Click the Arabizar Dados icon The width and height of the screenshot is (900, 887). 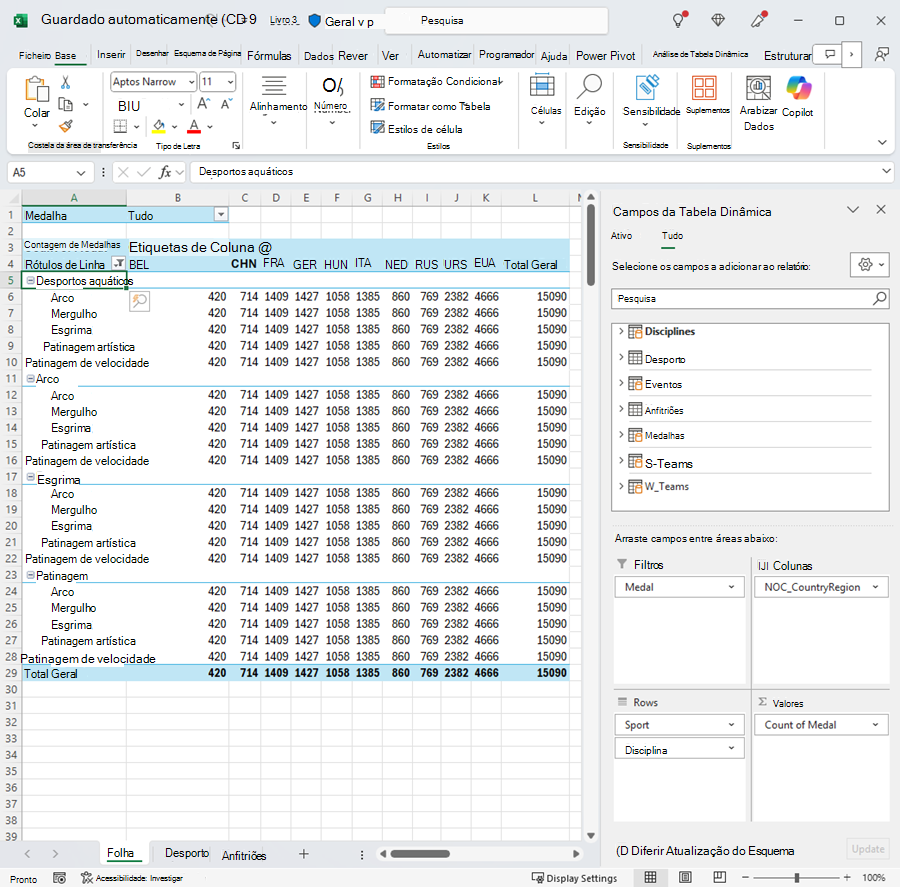click(x=758, y=88)
